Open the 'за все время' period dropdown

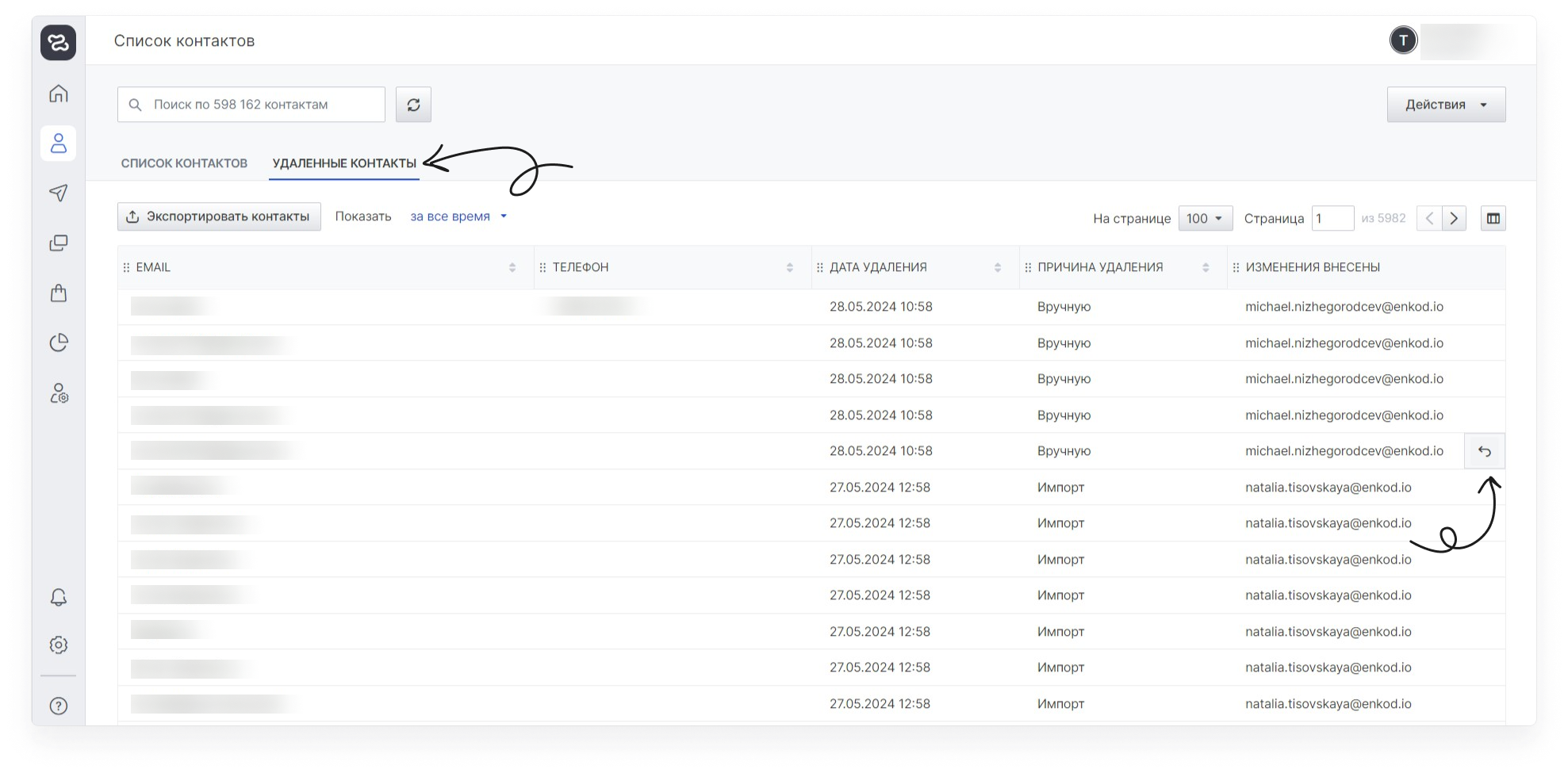tap(458, 216)
